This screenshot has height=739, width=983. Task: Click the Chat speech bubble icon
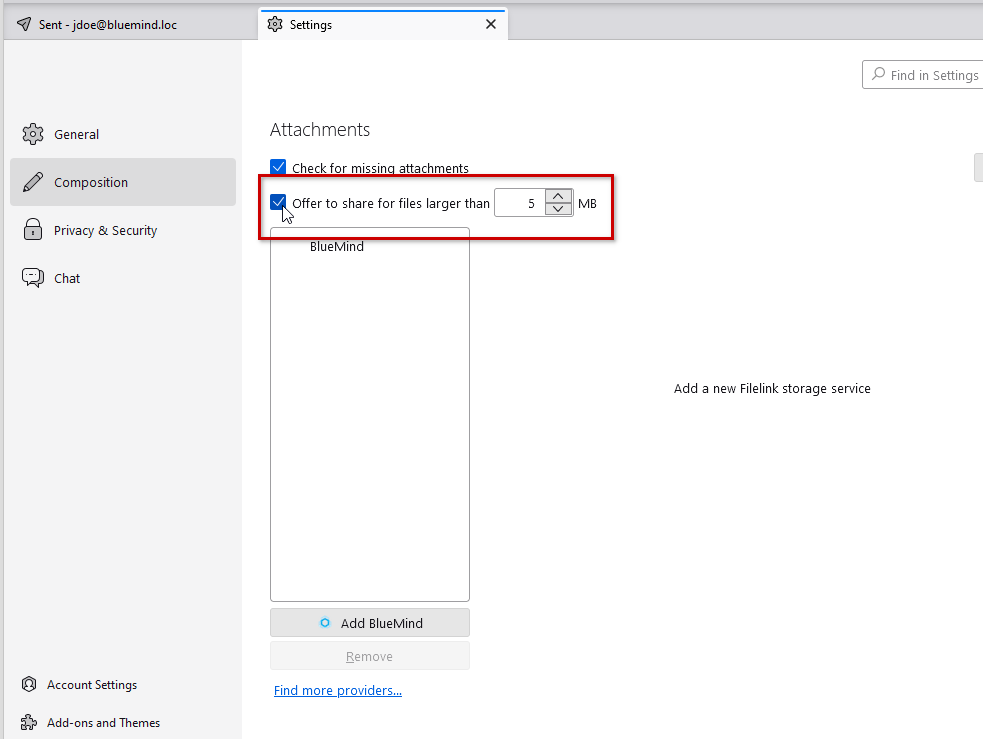pos(33,278)
